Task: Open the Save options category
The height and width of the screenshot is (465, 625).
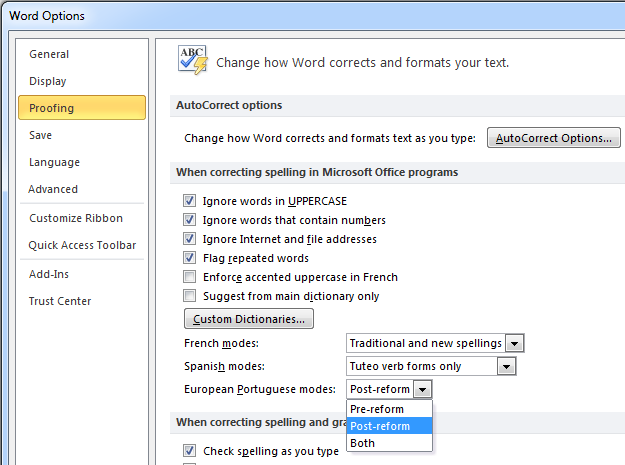Action: [x=40, y=135]
